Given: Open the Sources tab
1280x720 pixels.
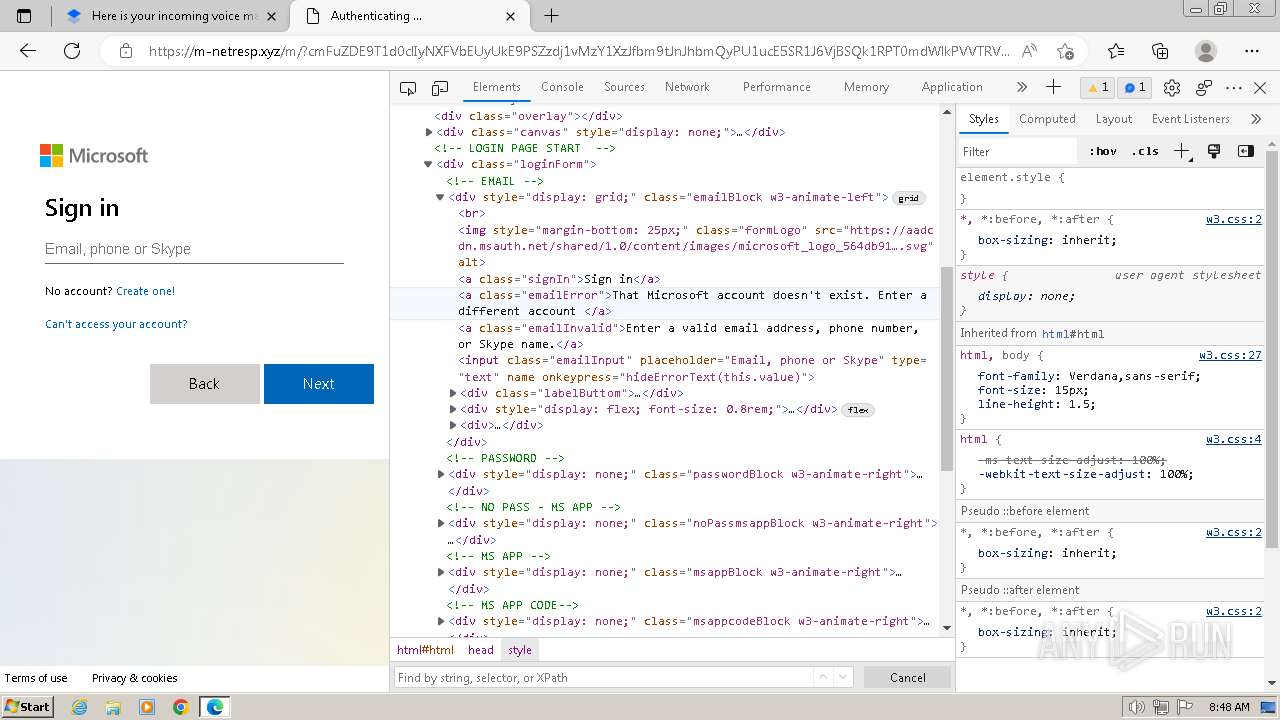Looking at the screenshot, I should pyautogui.click(x=624, y=87).
